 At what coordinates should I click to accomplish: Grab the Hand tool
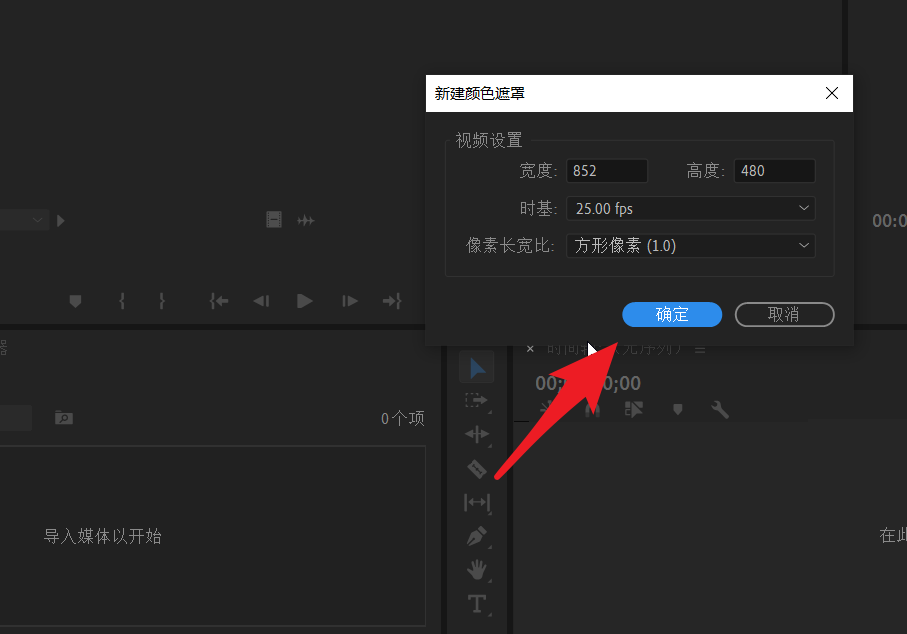coord(477,570)
